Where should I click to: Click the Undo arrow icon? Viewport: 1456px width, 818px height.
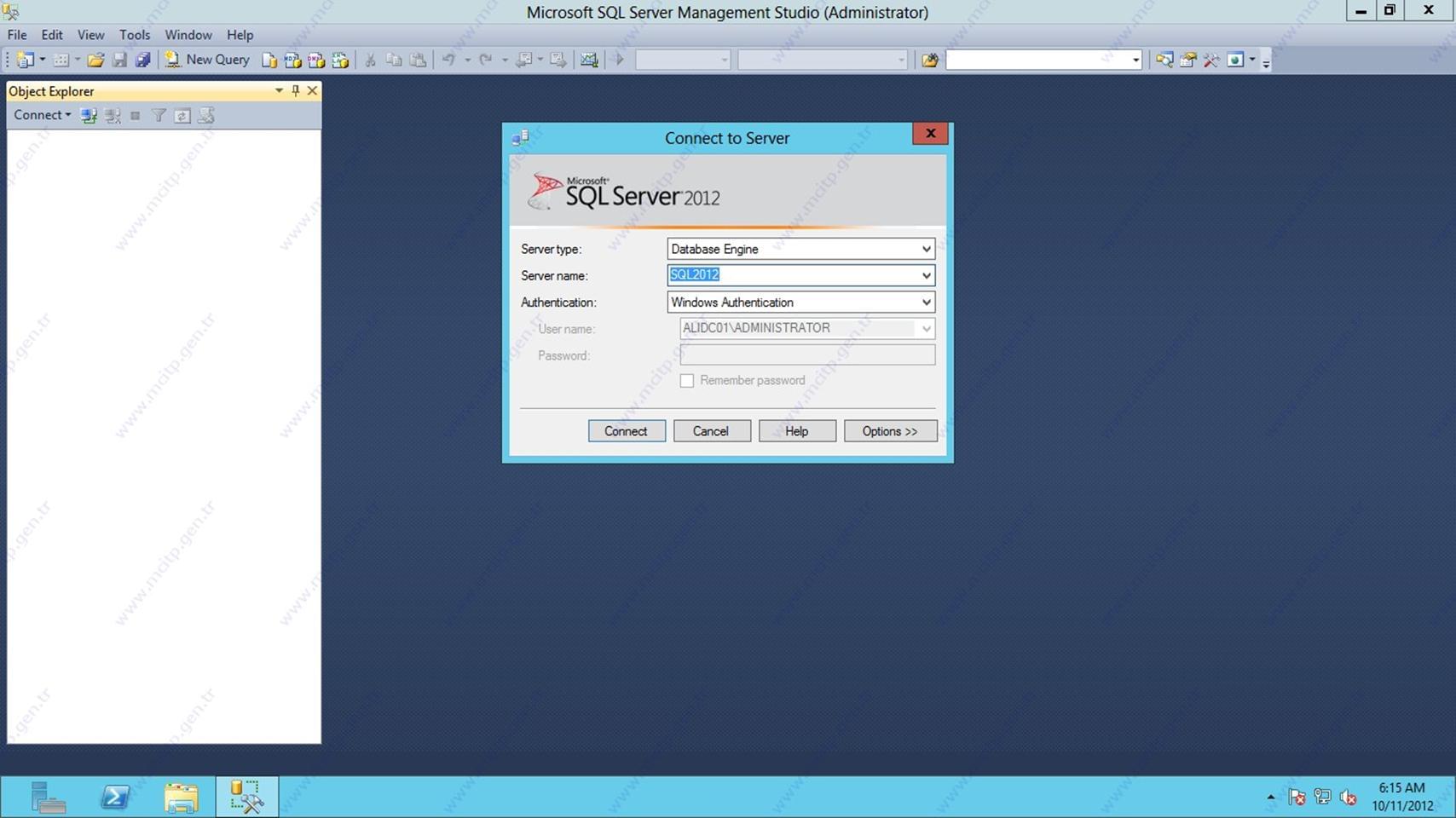click(x=448, y=60)
